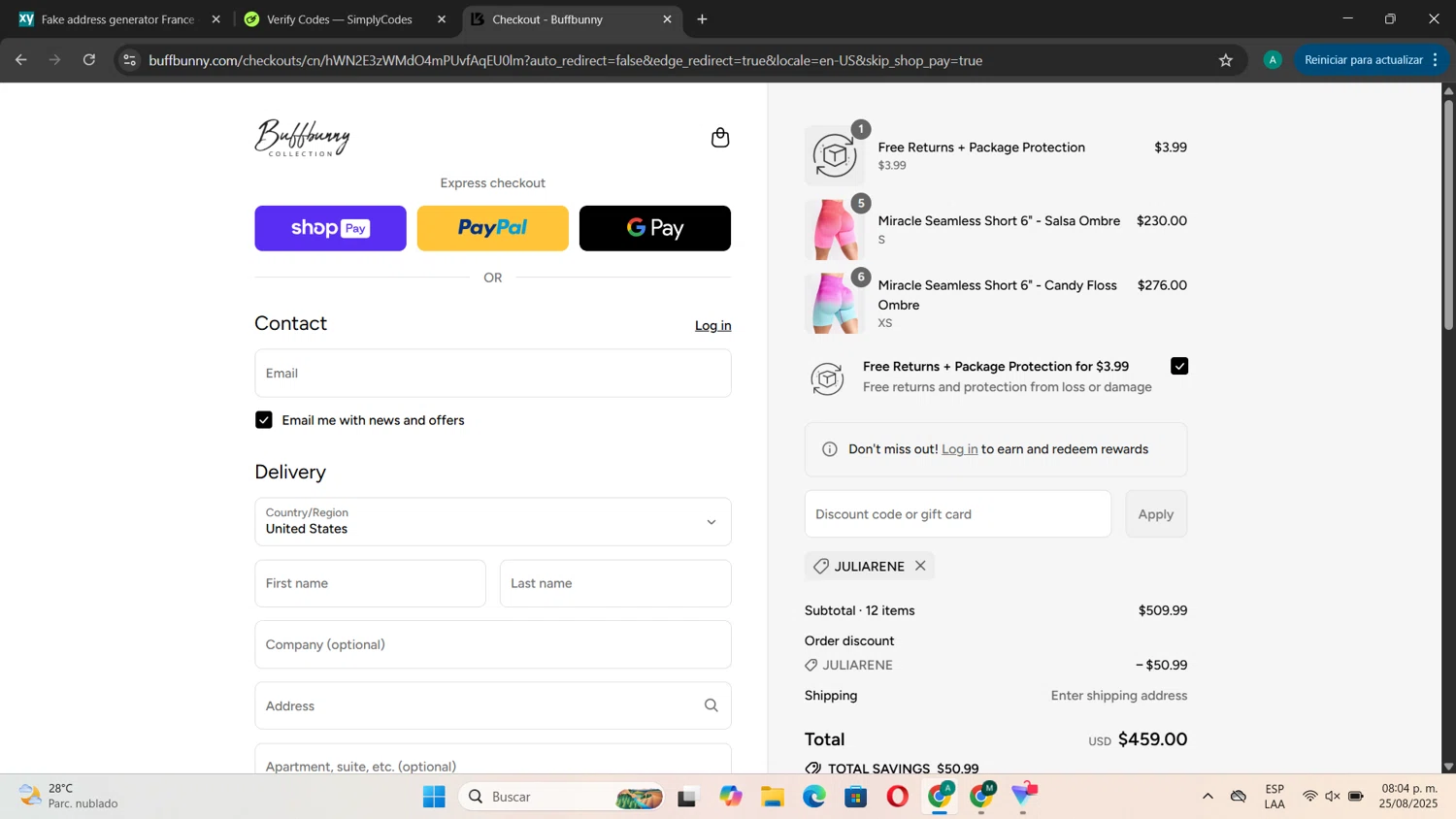Pay with the Shop Pay button

(330, 228)
